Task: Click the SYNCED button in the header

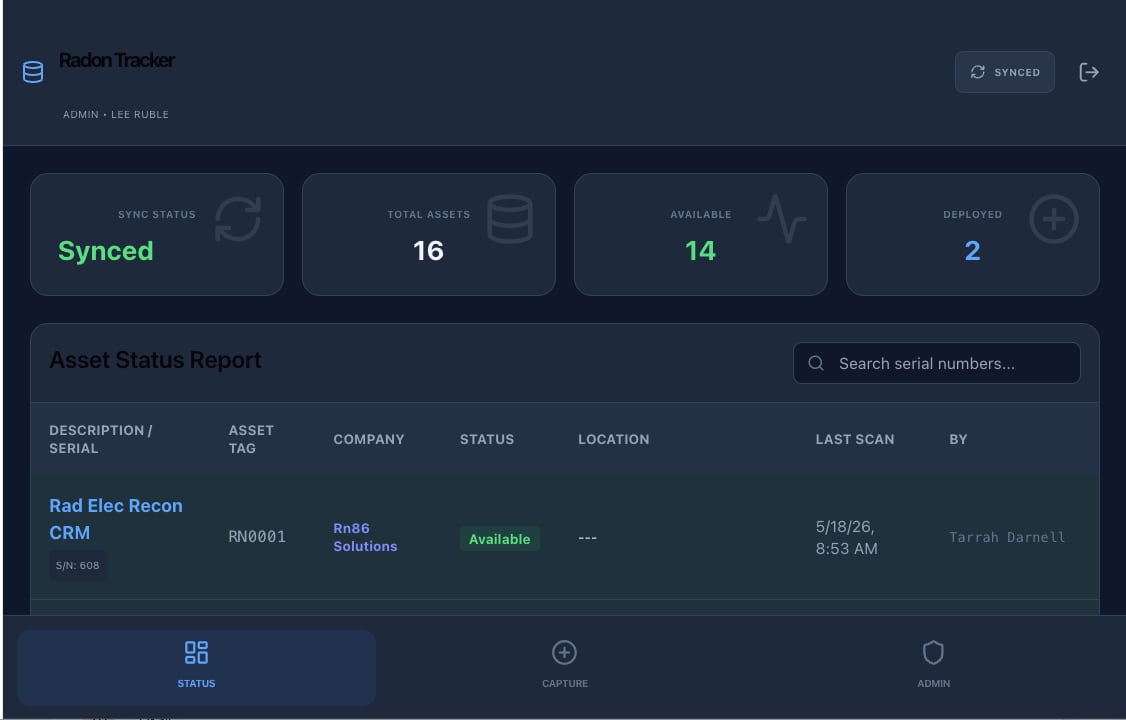Action: click(x=1005, y=72)
